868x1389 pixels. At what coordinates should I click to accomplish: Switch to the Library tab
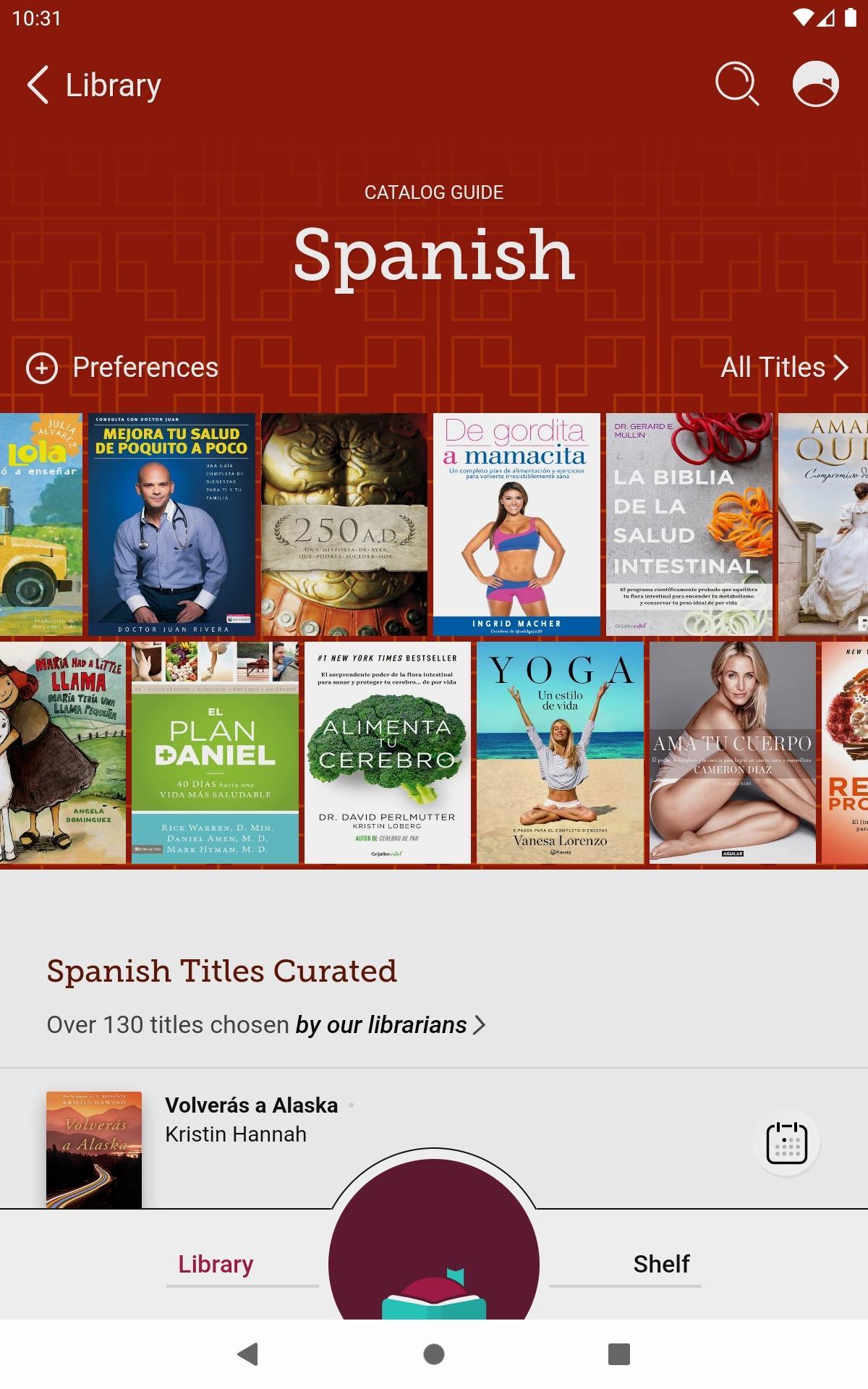[216, 1264]
